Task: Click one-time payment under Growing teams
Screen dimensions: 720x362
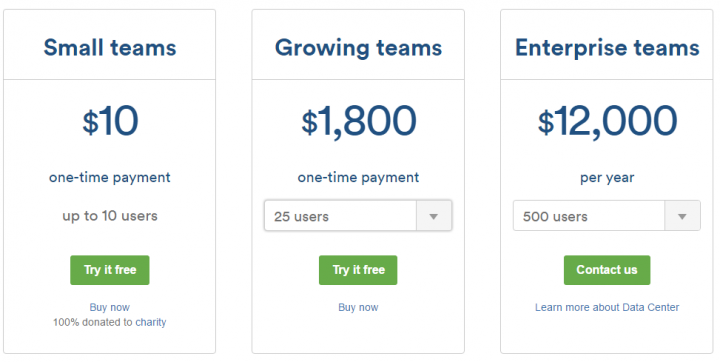Action: point(358,178)
